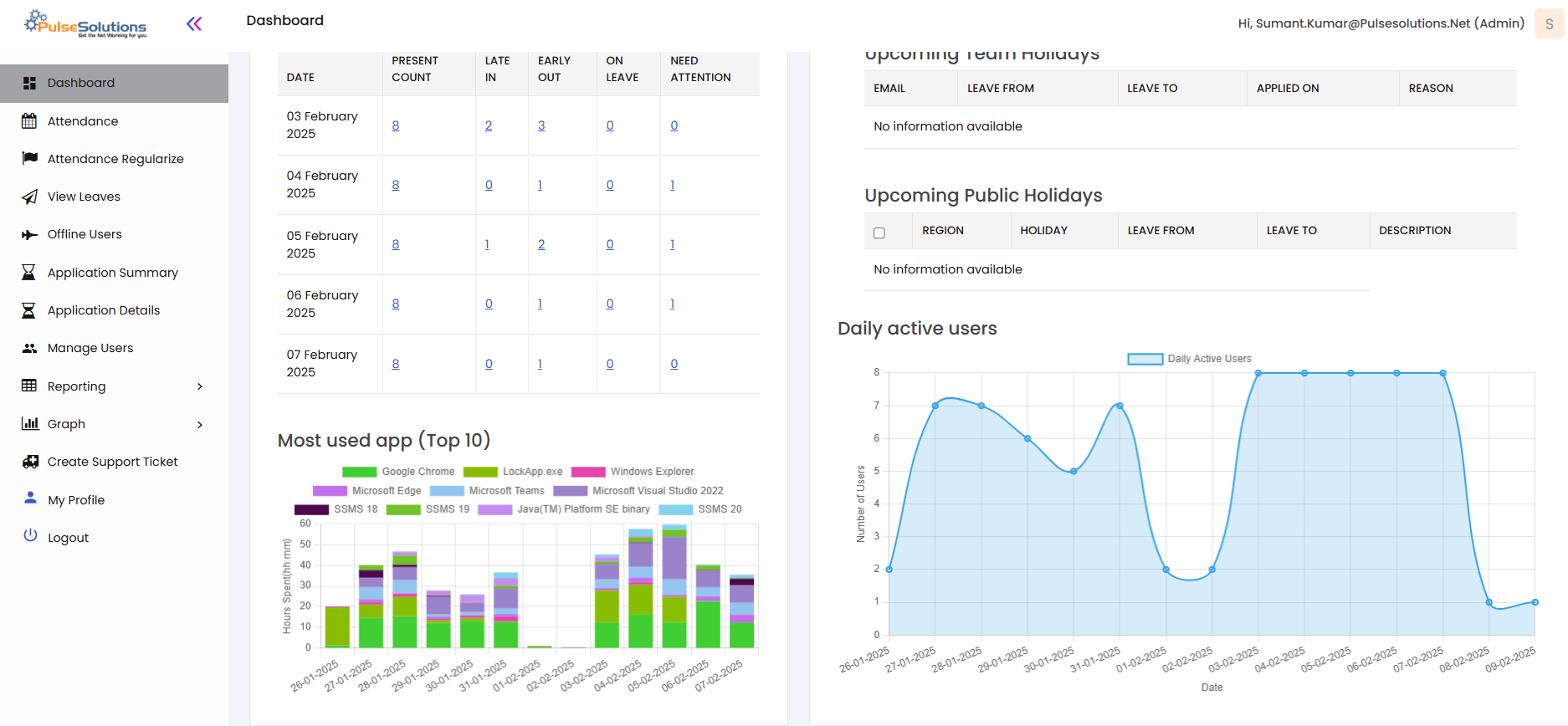Screen dimensions: 1568x726
Task: Tick the Upcoming Public Holidays header checkbox
Action: [x=879, y=233]
